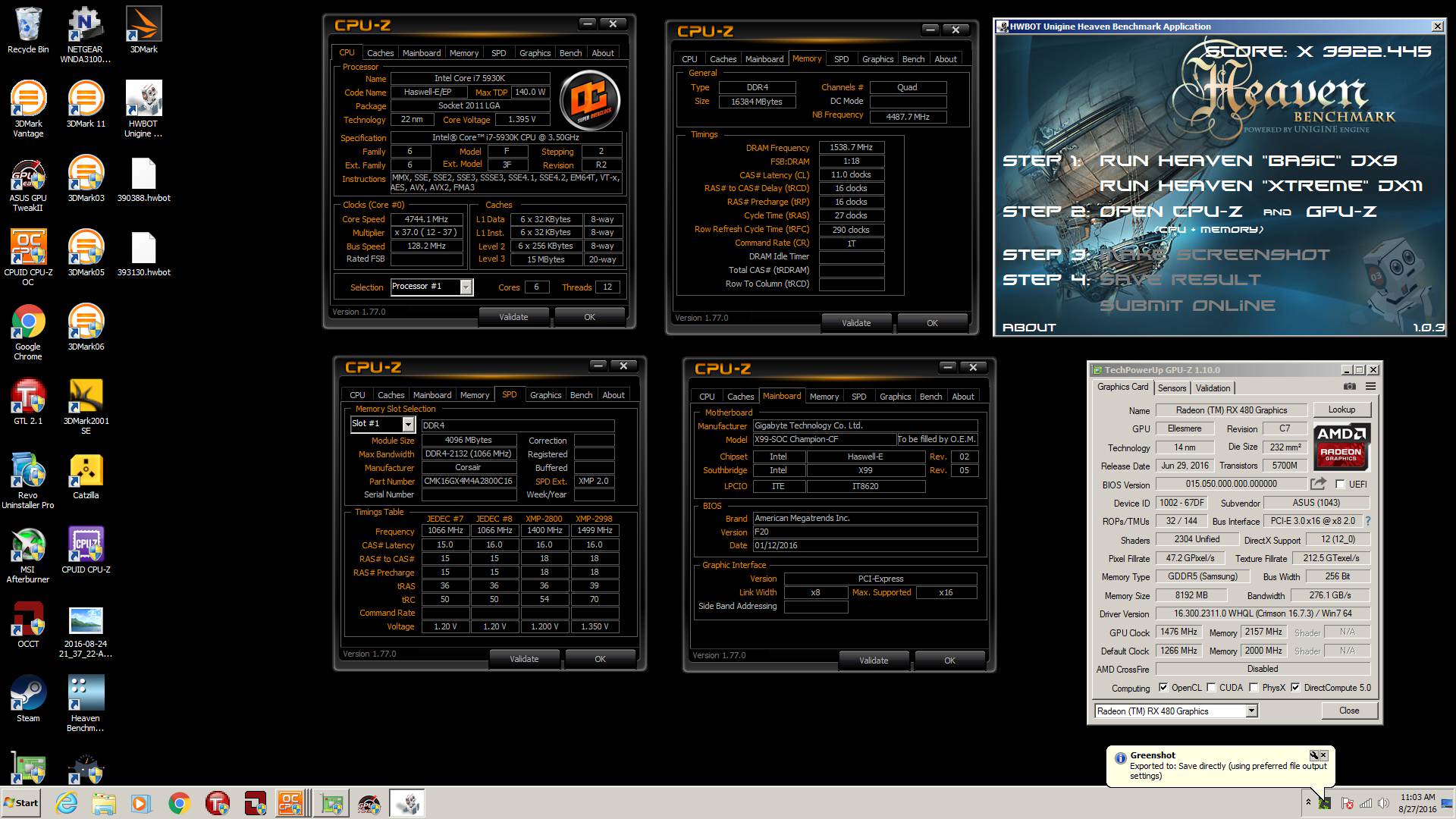Uncheck the DirectCompute 5.0 checkbox
The width and height of the screenshot is (1456, 819).
coord(1295,688)
